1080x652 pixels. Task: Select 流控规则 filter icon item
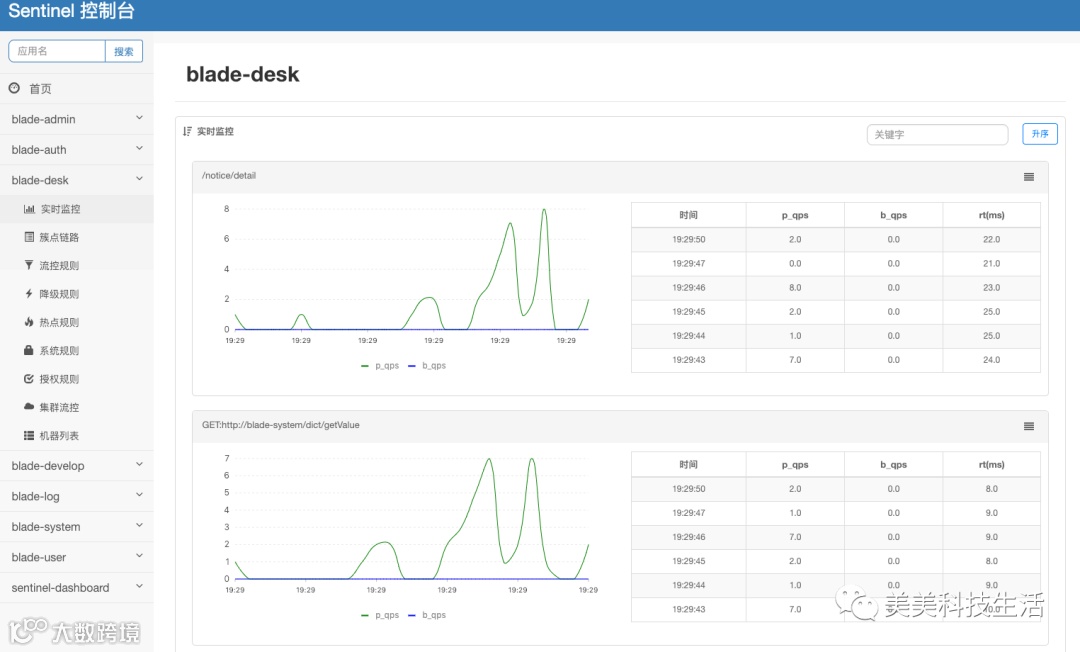tap(76, 266)
